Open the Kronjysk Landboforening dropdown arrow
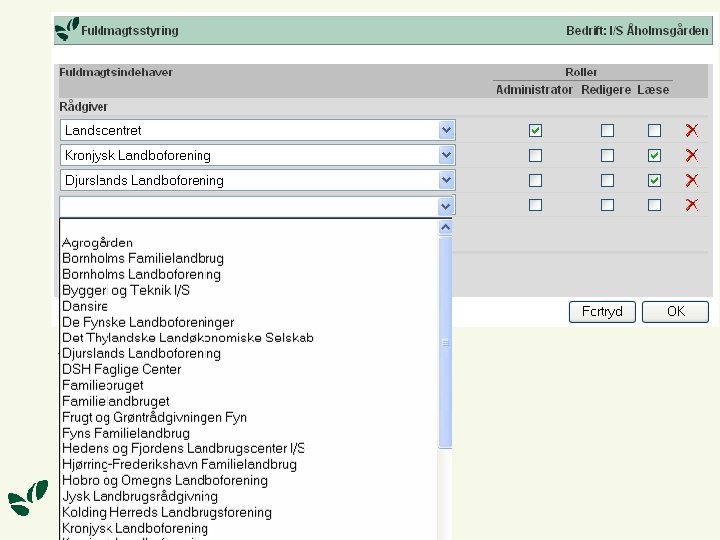 (446, 155)
